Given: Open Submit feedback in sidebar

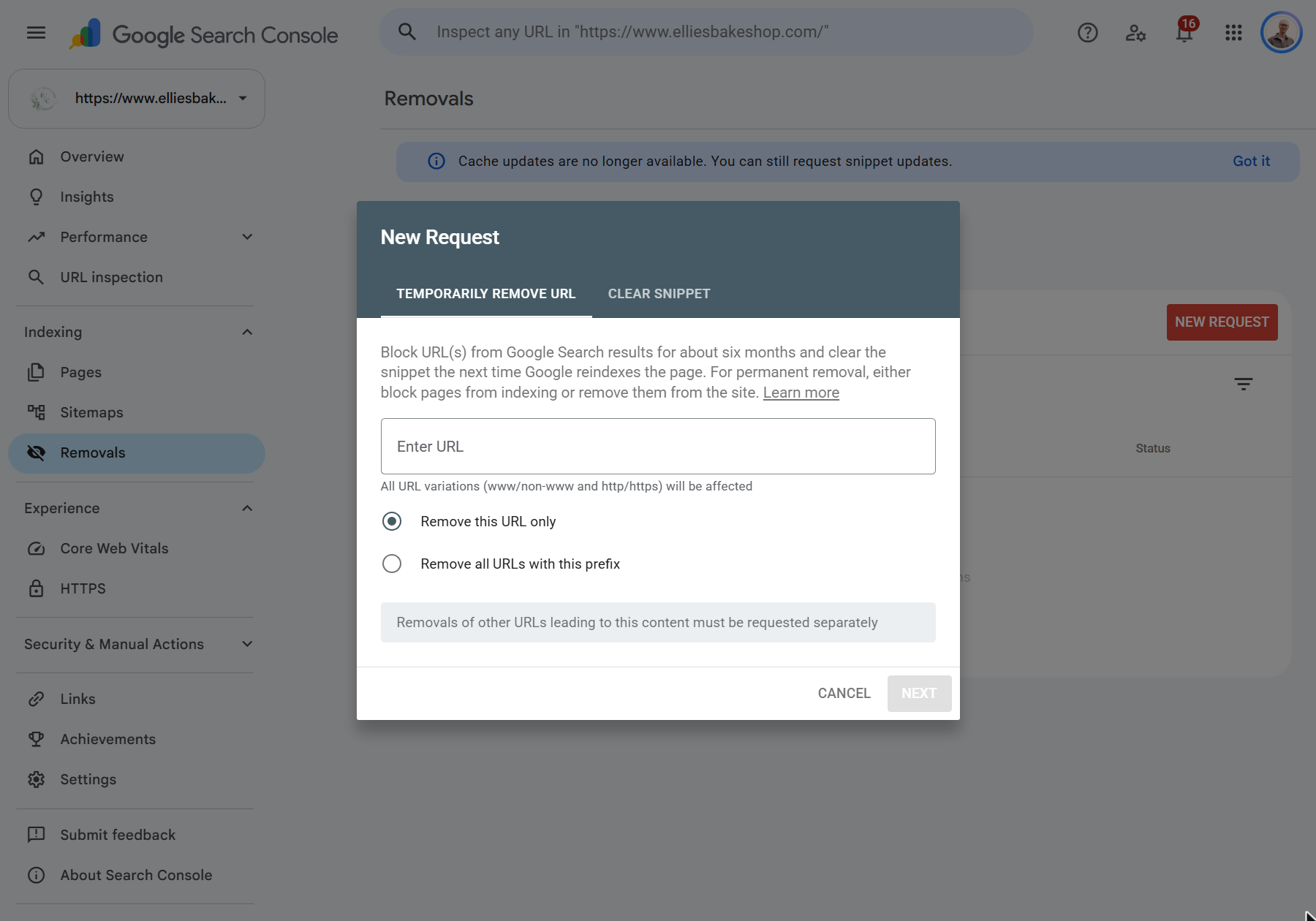Looking at the screenshot, I should point(135,835).
